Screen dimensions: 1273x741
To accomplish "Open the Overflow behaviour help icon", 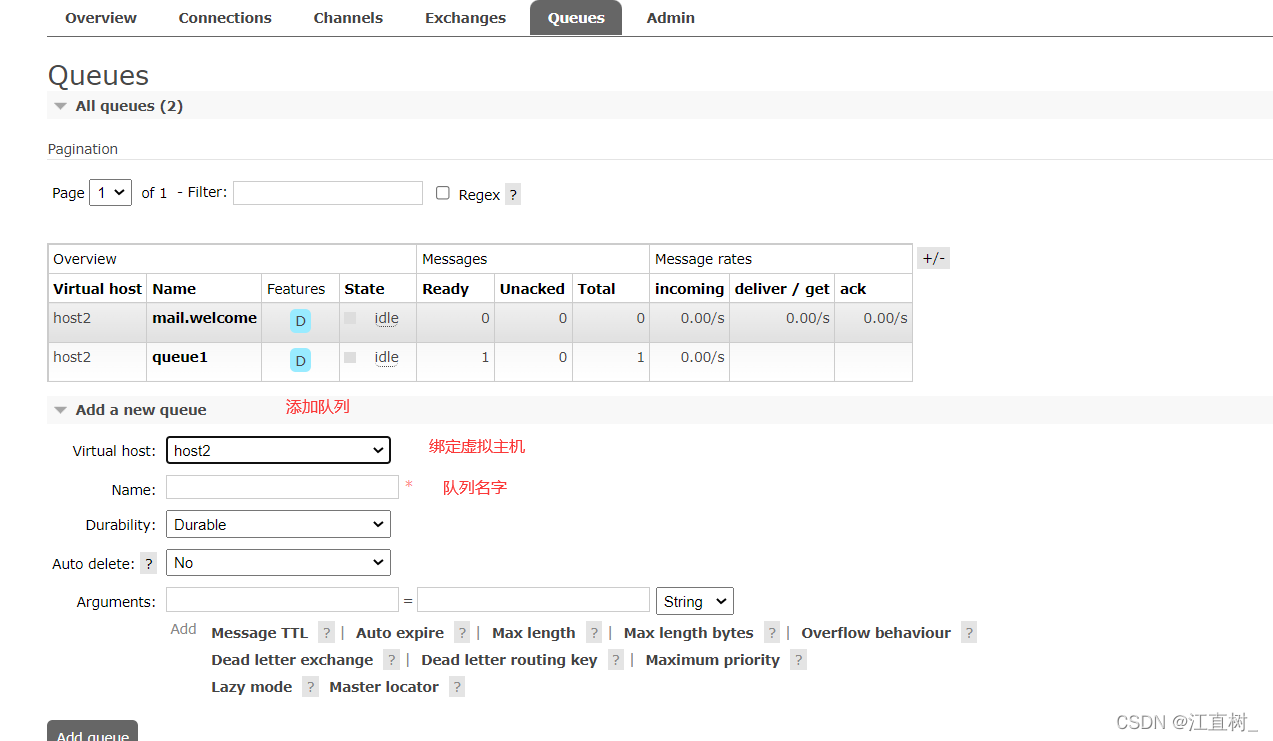I will 969,632.
